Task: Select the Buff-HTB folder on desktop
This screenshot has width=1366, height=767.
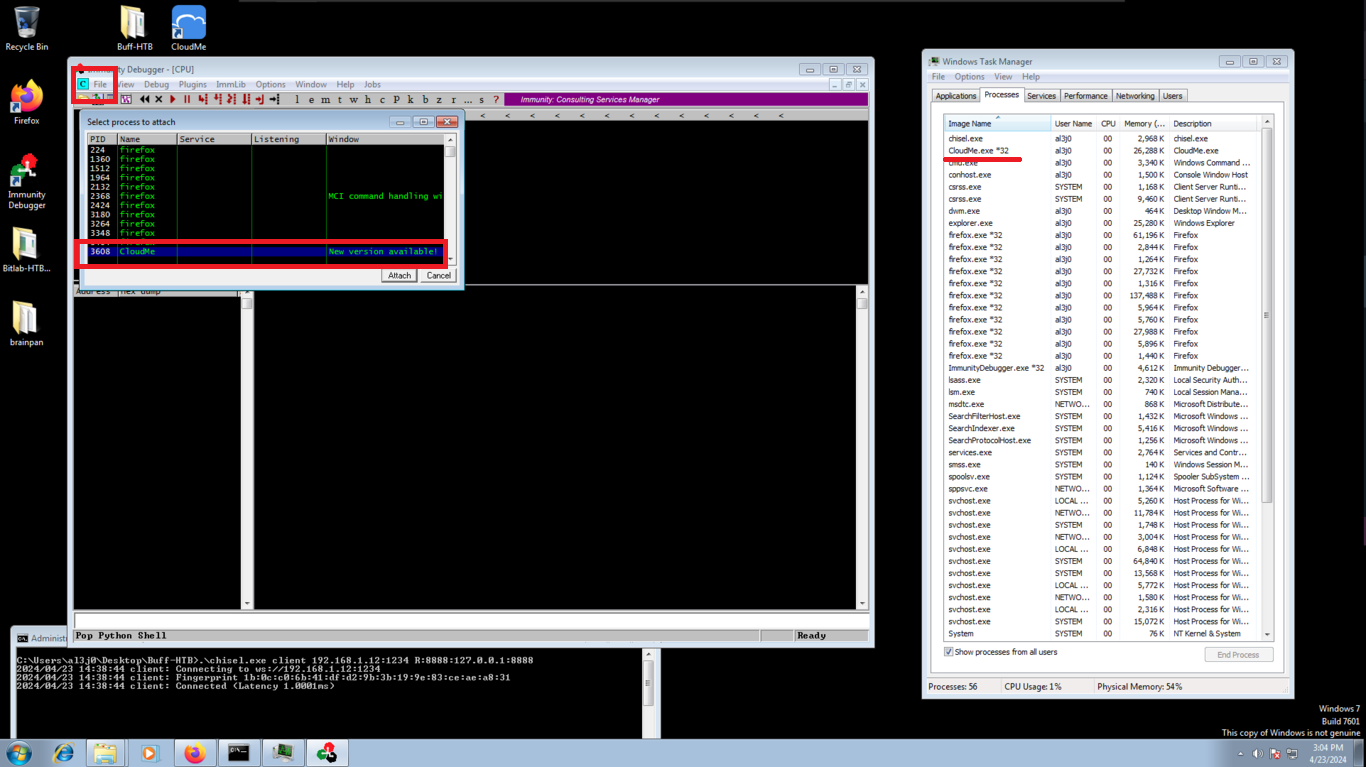Action: [x=134, y=29]
